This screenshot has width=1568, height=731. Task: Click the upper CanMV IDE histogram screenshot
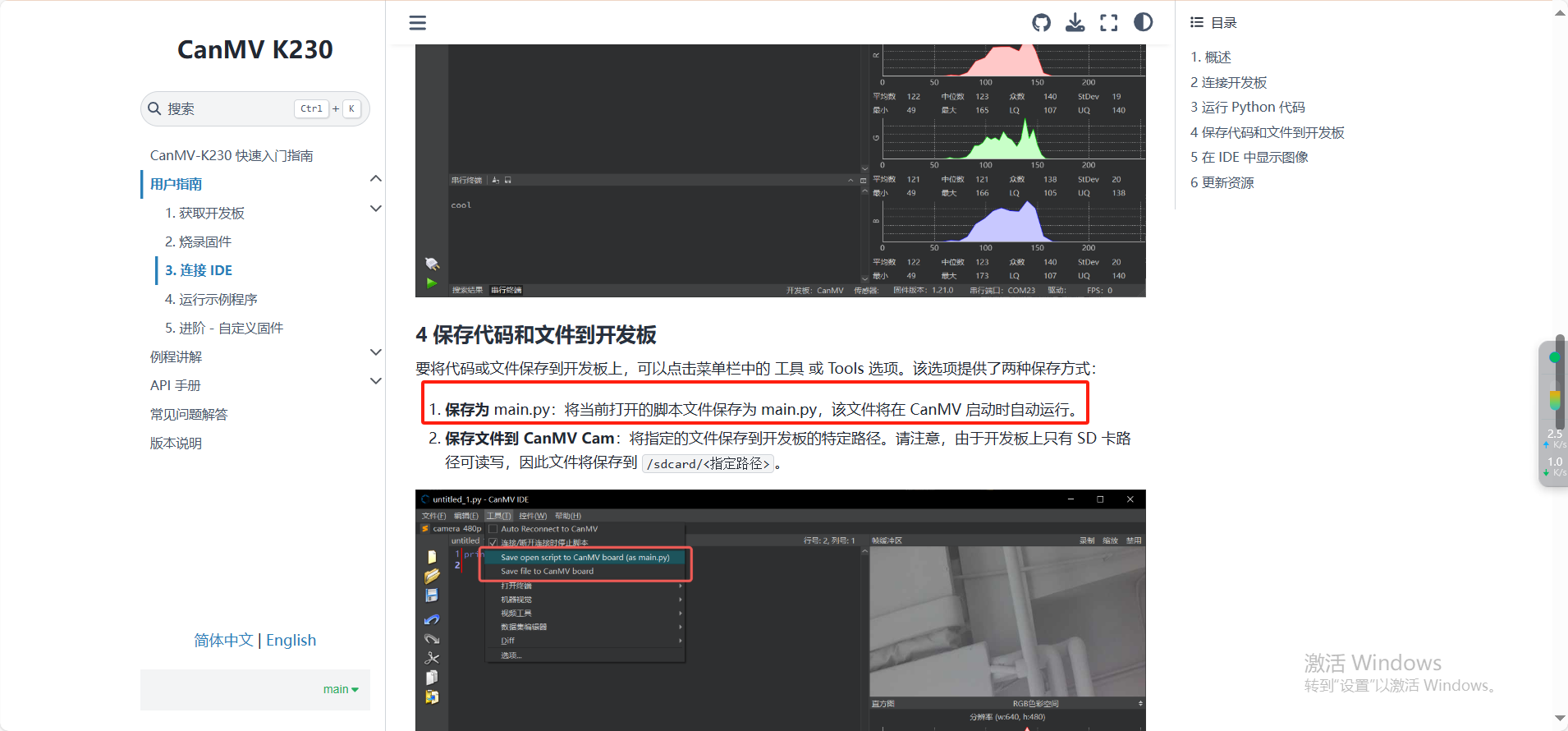[781, 171]
